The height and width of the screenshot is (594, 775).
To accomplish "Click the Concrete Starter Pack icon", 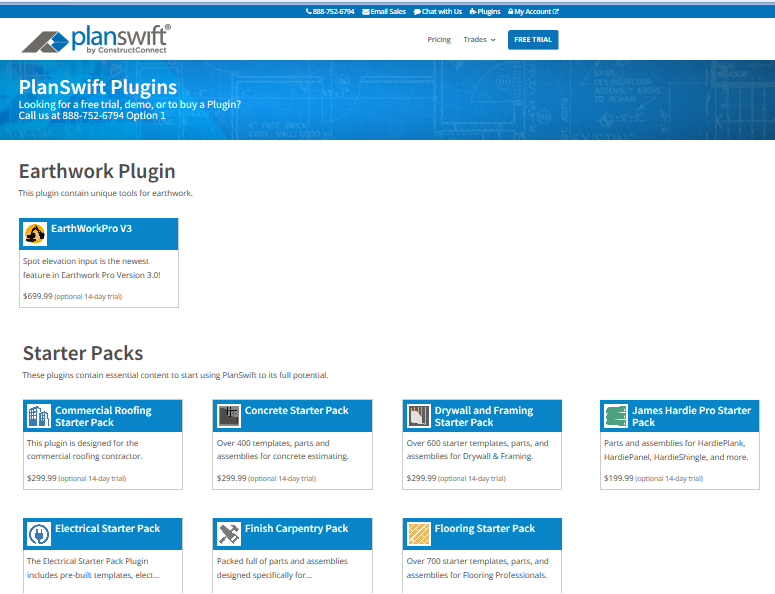I will pyautogui.click(x=229, y=416).
